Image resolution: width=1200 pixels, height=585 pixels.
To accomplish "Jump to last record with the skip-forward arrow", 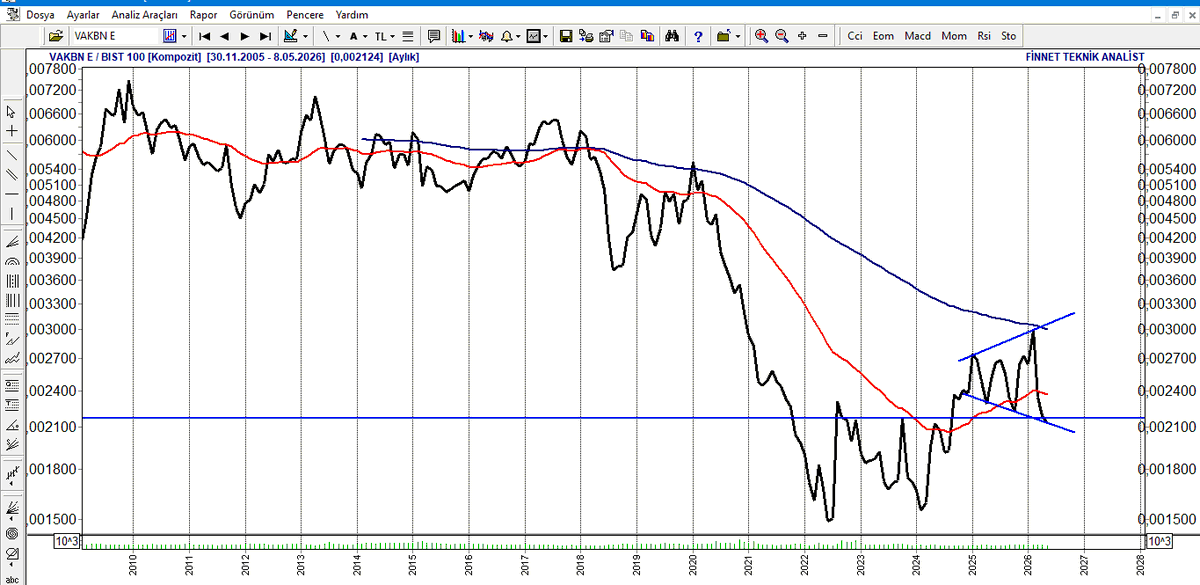I will (265, 36).
